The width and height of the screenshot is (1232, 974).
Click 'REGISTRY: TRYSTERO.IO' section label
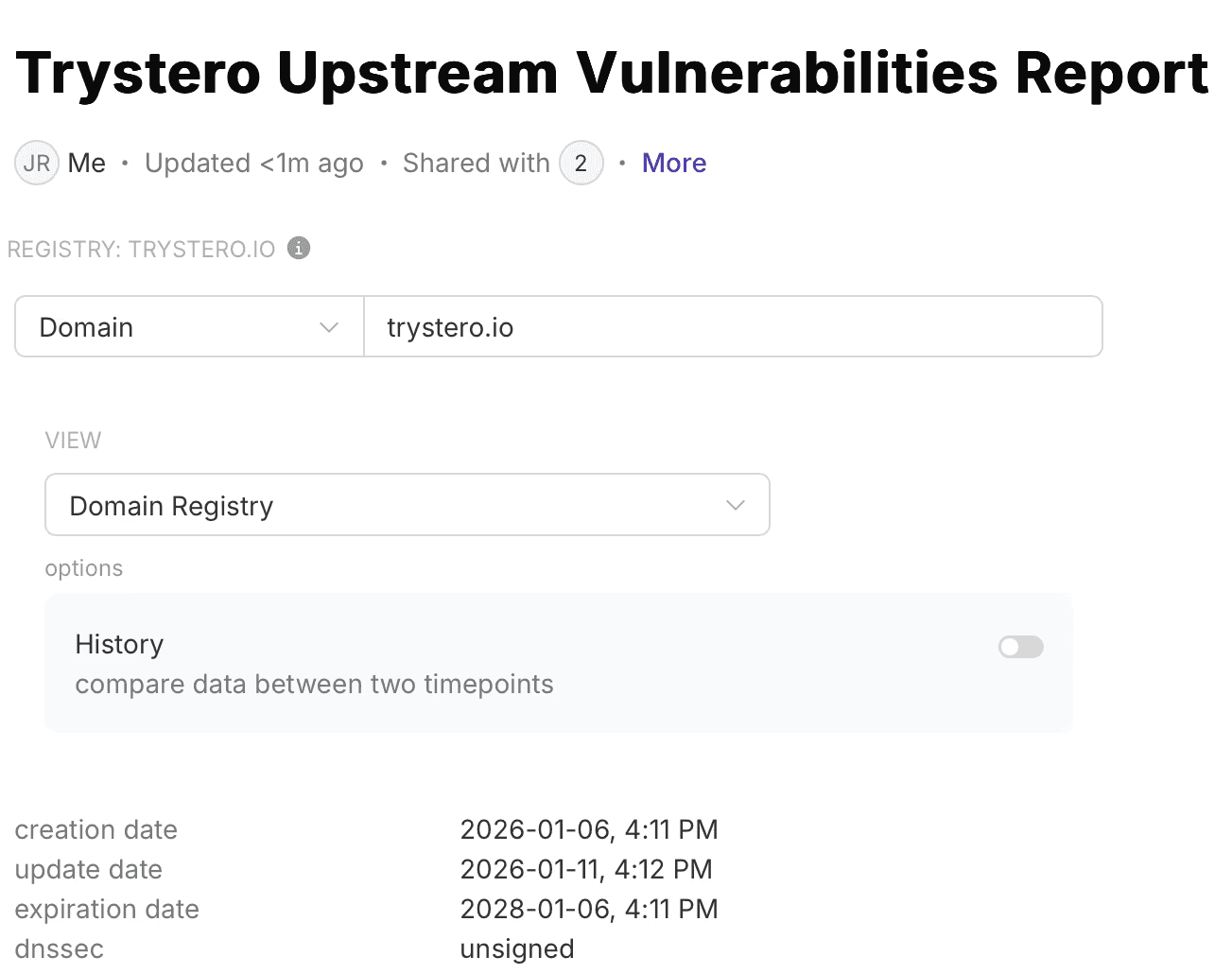[142, 250]
